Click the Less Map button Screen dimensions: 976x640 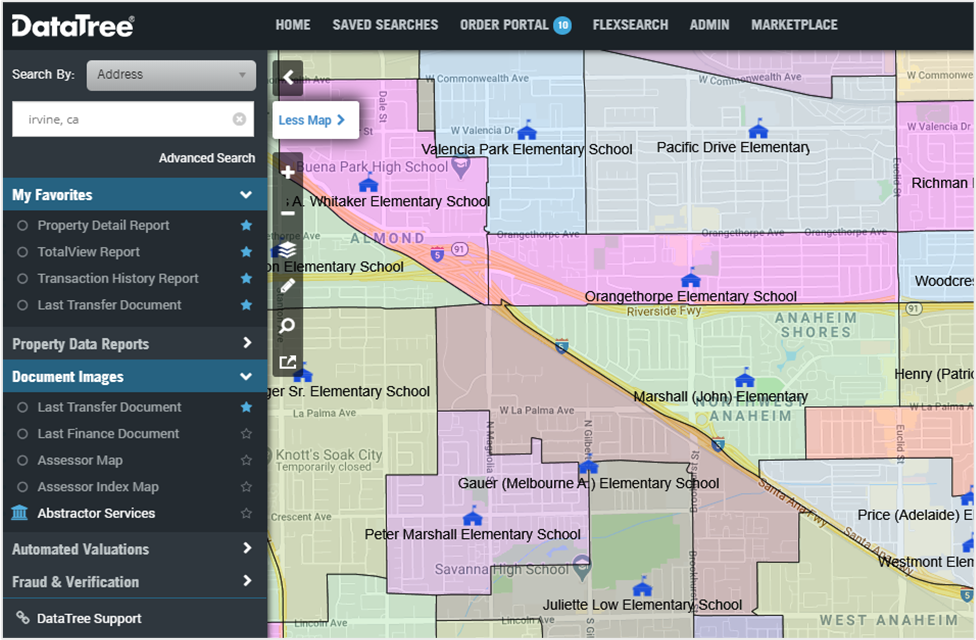[311, 120]
